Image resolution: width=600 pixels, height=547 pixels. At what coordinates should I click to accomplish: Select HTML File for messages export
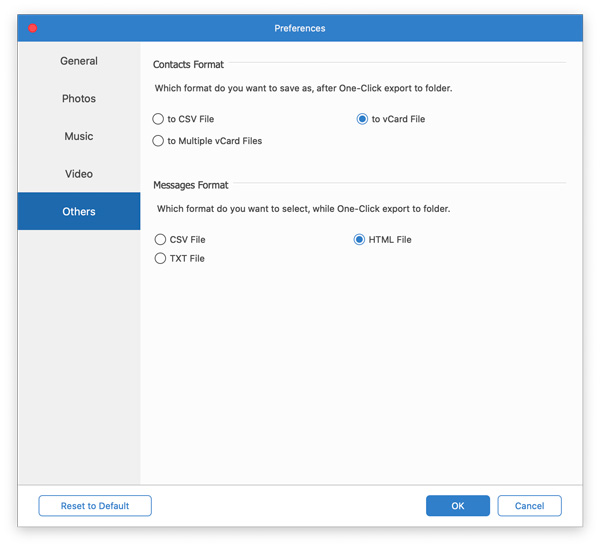pyautogui.click(x=359, y=240)
